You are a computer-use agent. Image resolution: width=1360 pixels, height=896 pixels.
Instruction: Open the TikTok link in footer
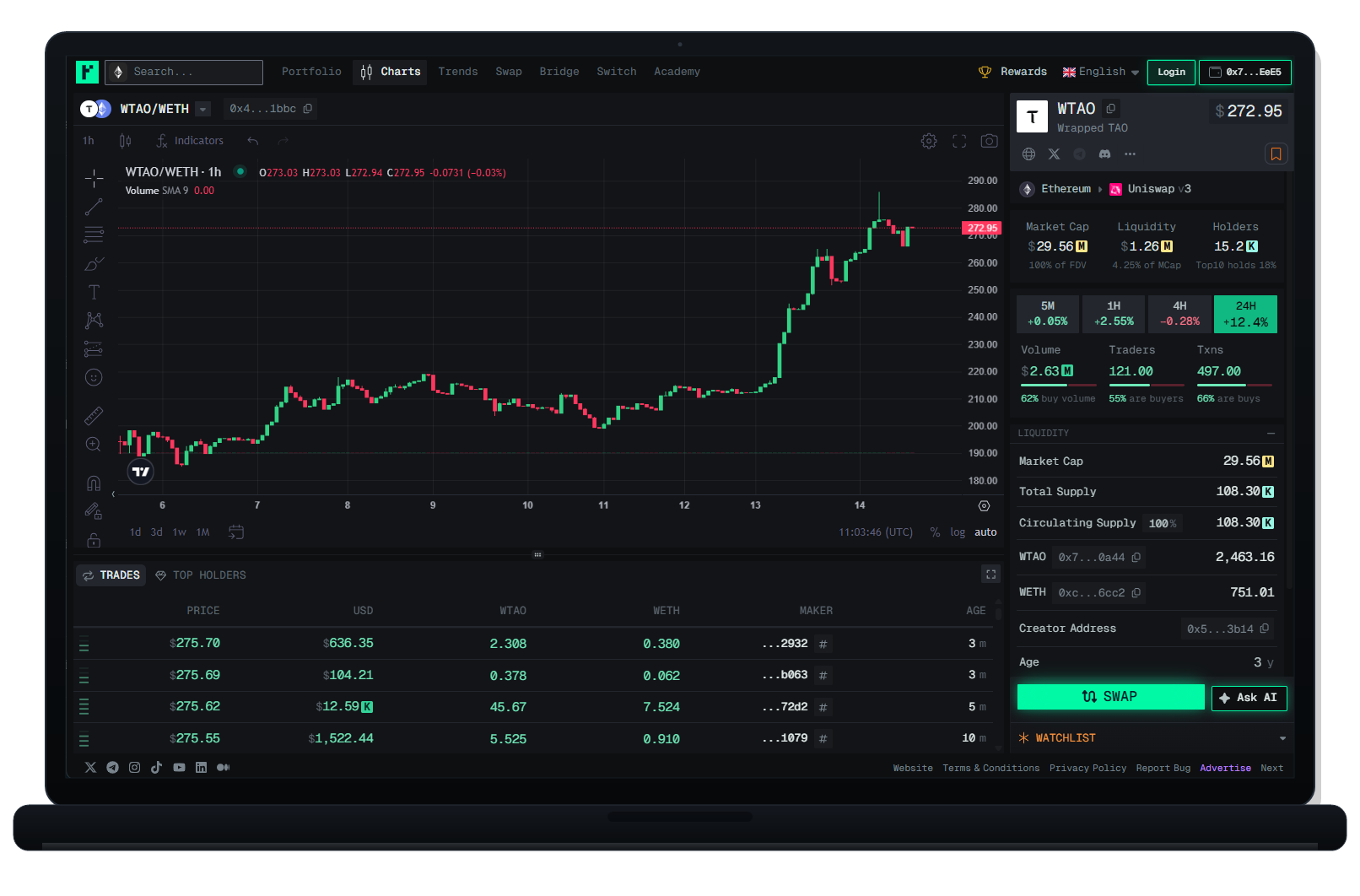coord(156,768)
